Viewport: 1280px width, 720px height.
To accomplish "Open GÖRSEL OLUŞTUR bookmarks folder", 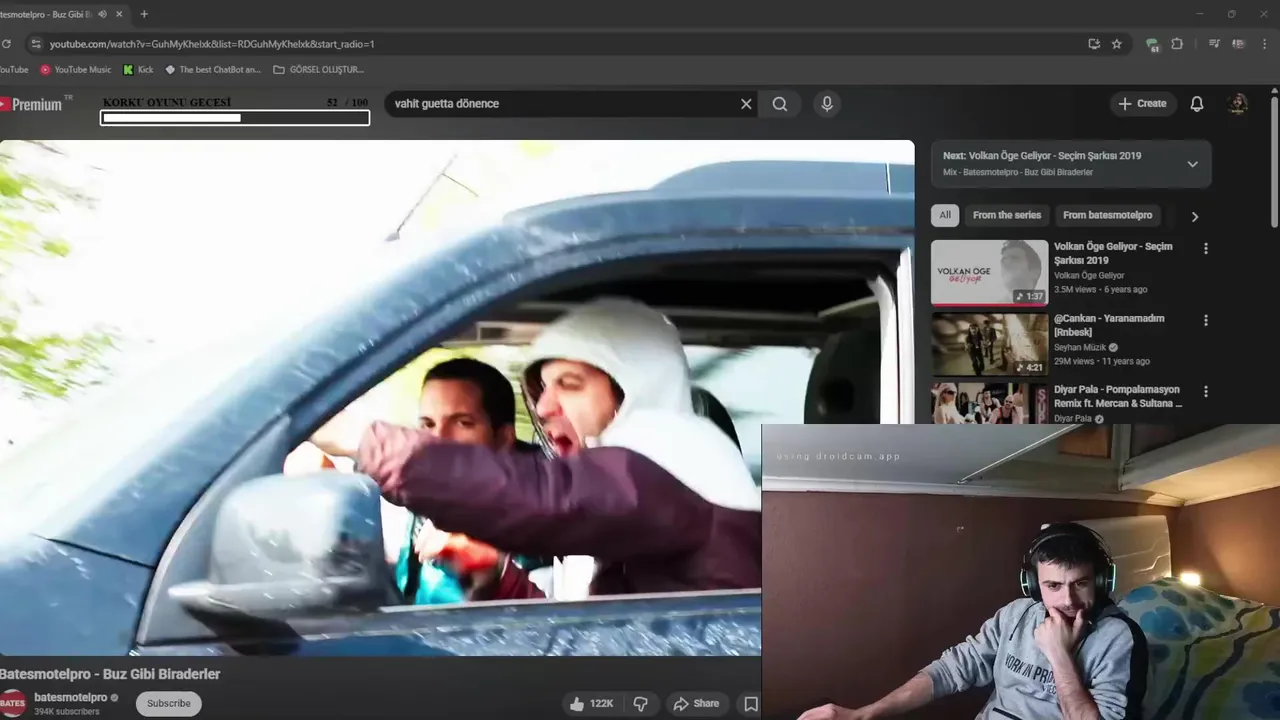I will (x=318, y=70).
